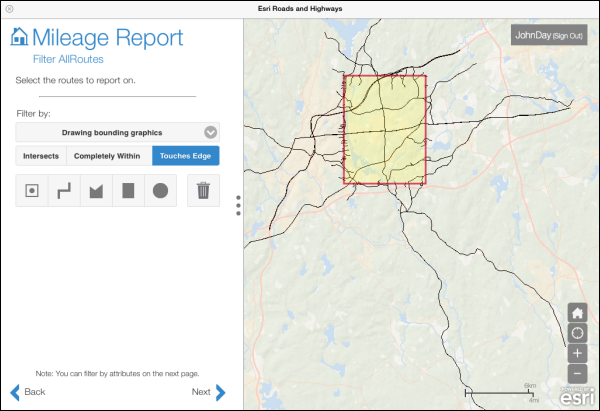Zoom out on the map
The height and width of the screenshot is (411, 600).
click(x=578, y=374)
